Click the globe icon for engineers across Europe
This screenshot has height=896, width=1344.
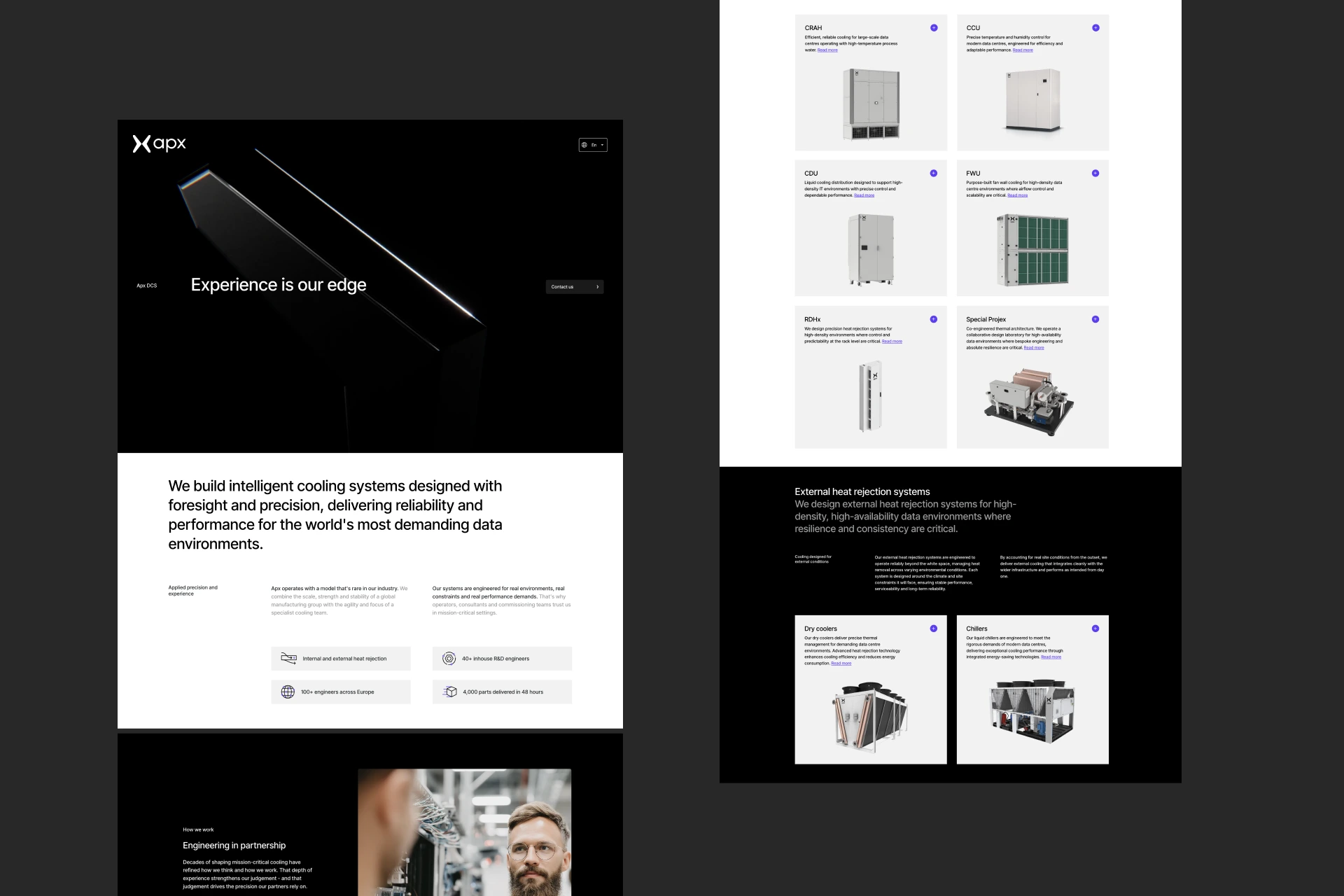pyautogui.click(x=288, y=692)
